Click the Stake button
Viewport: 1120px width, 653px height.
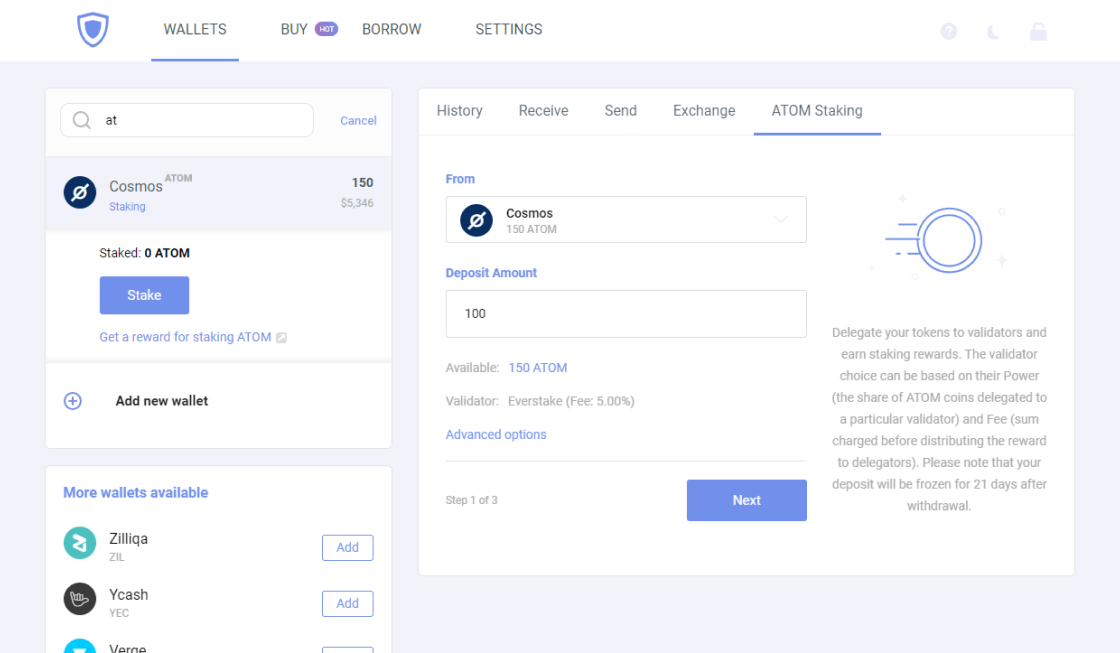point(144,295)
